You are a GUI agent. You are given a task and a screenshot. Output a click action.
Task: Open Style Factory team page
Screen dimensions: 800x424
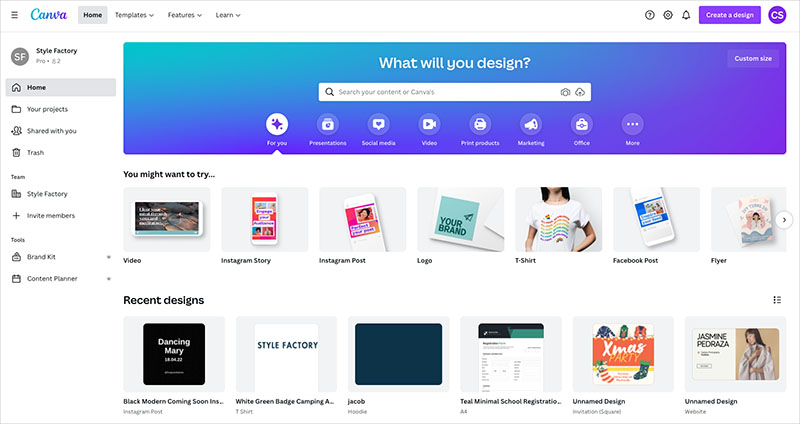[61, 194]
